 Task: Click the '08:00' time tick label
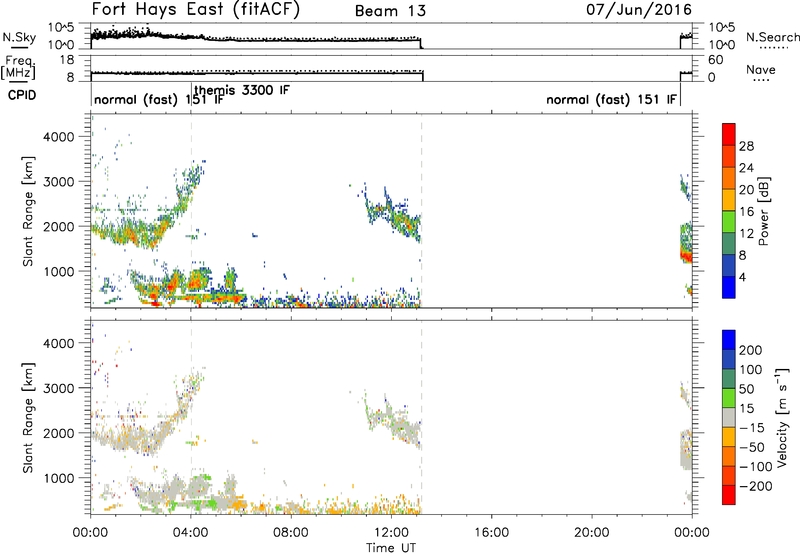pos(291,533)
